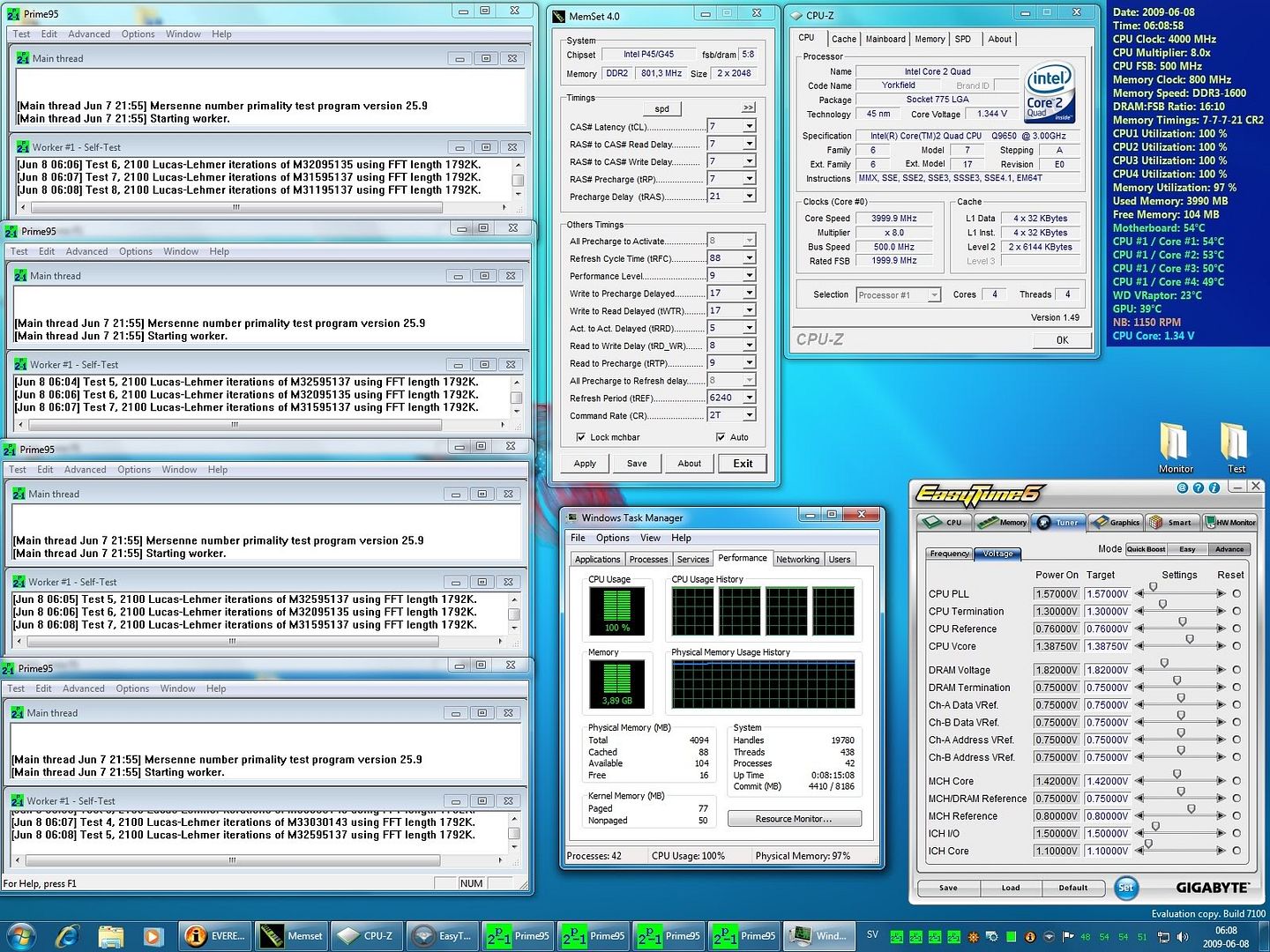Switch to Windows Task Manager taskbar button

819,935
